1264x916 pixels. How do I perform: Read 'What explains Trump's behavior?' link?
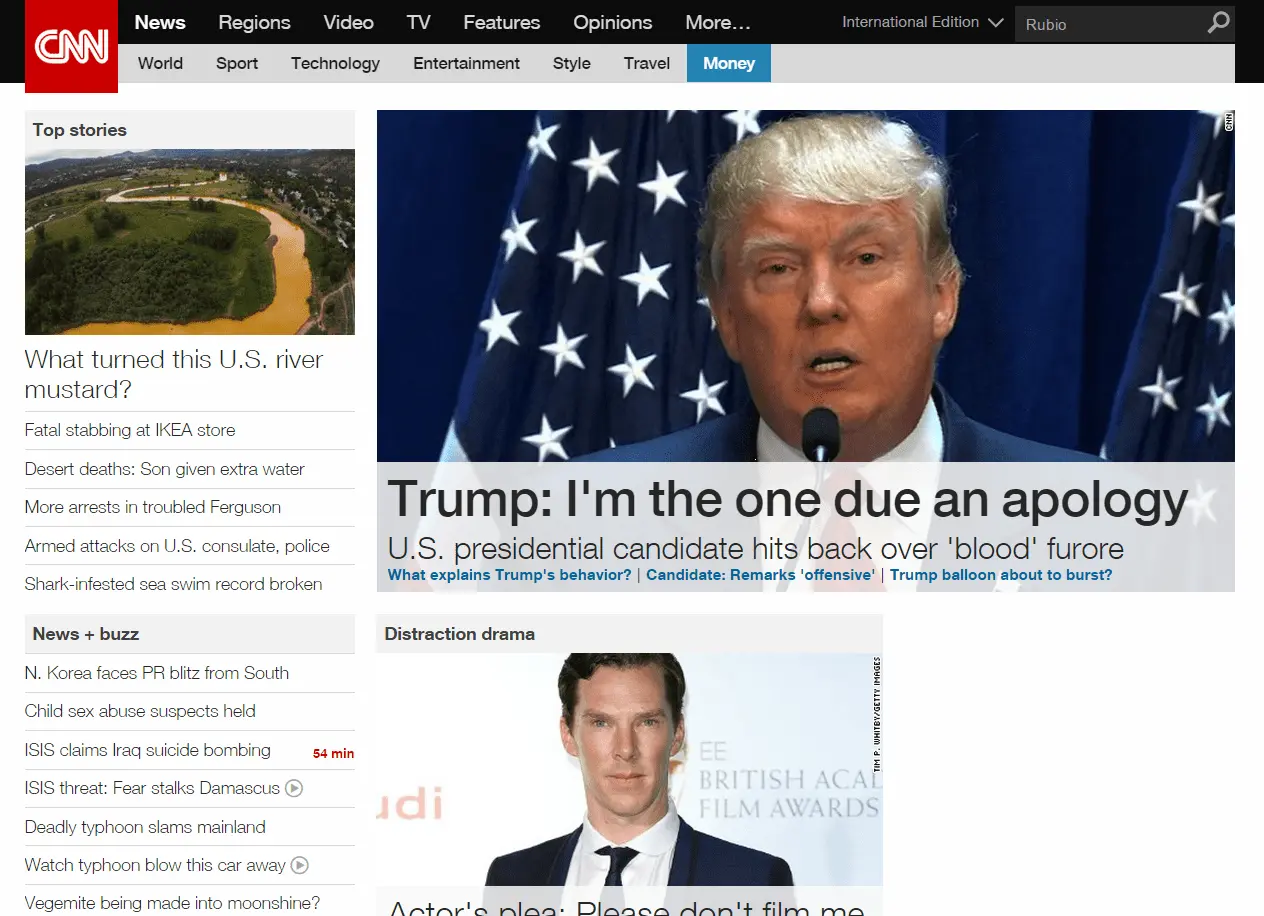click(509, 575)
